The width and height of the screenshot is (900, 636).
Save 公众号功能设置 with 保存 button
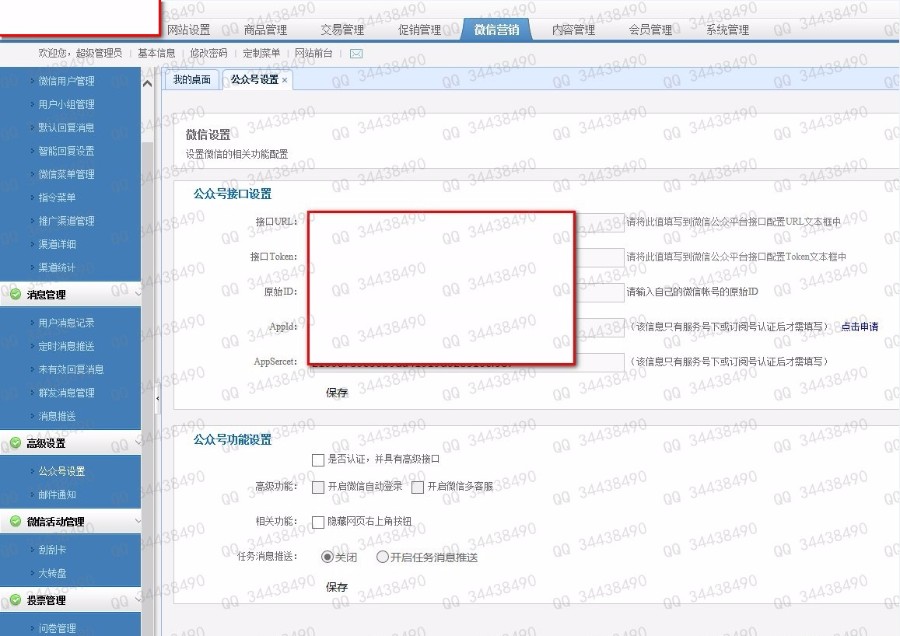tap(337, 587)
